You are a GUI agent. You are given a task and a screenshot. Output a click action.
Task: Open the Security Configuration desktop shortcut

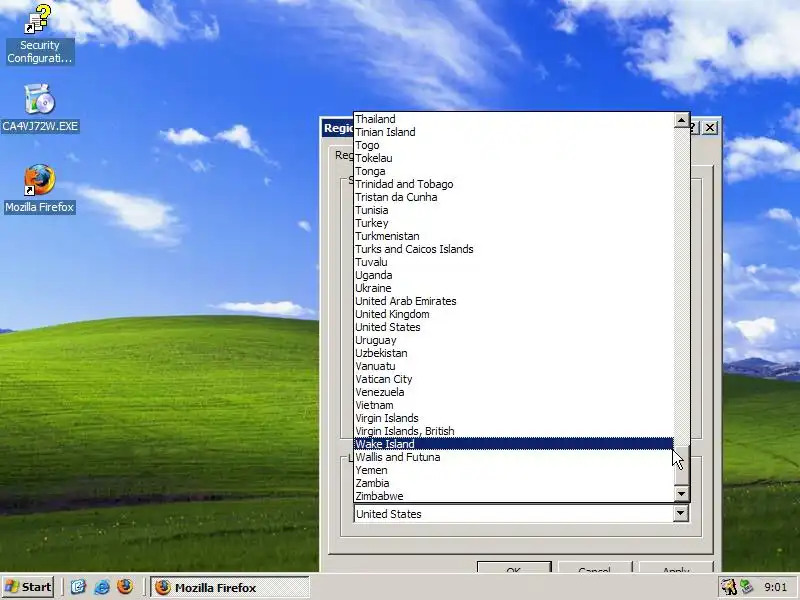coord(40,35)
